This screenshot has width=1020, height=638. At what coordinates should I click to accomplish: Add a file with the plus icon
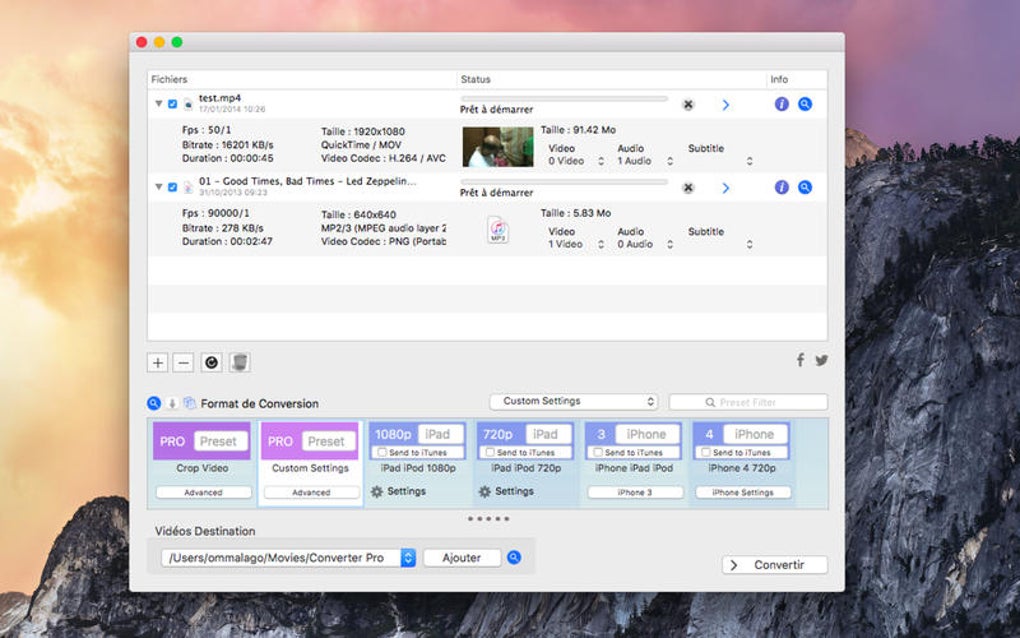(158, 362)
